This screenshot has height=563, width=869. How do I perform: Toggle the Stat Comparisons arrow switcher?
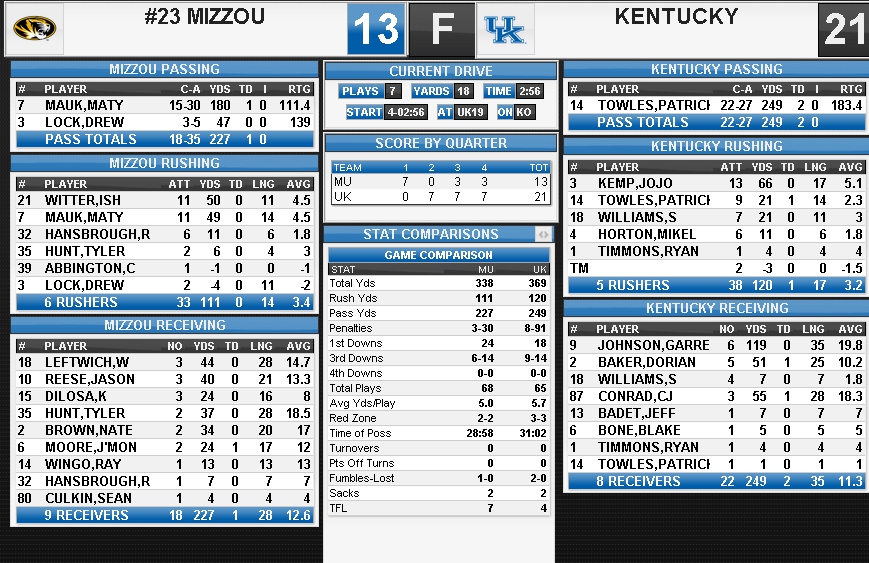543,234
